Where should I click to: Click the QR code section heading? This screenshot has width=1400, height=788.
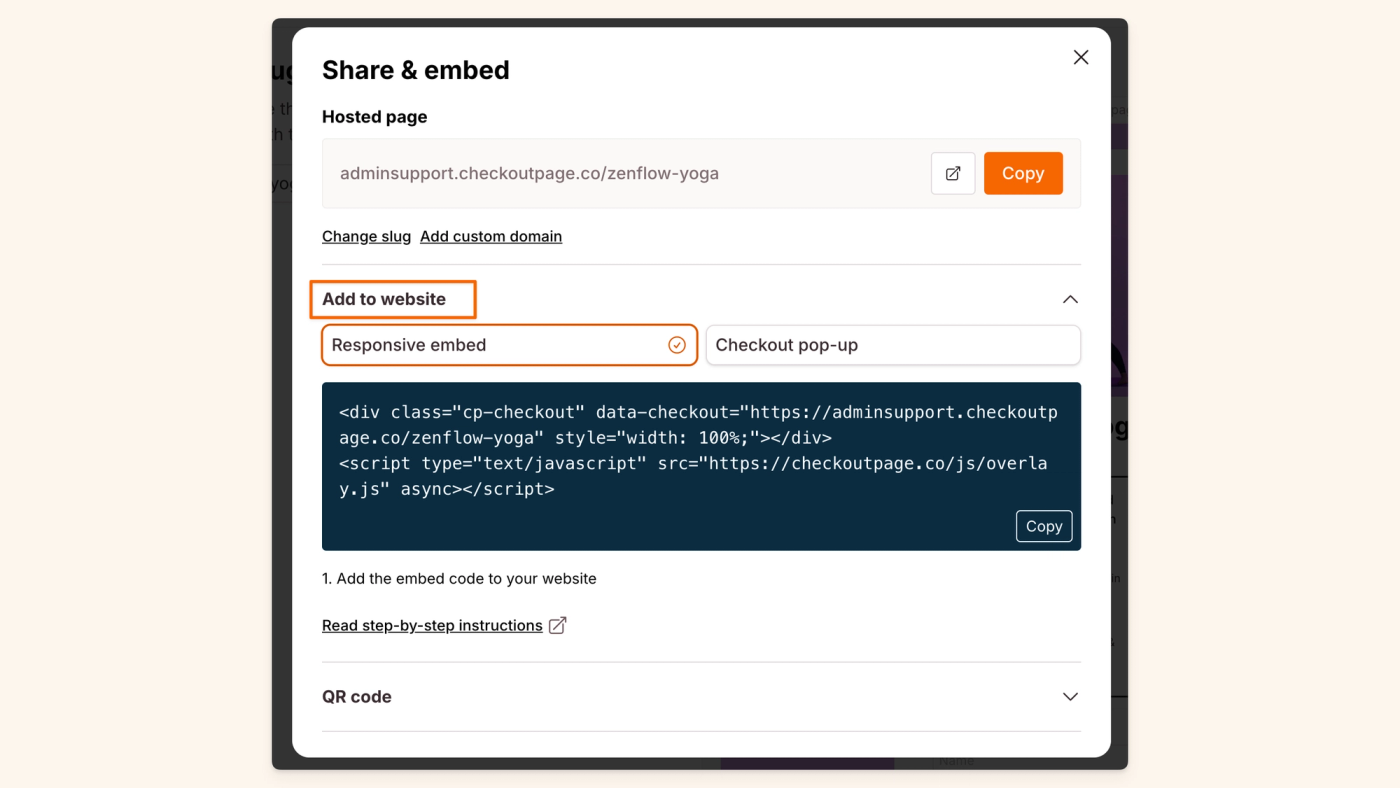pyautogui.click(x=357, y=697)
